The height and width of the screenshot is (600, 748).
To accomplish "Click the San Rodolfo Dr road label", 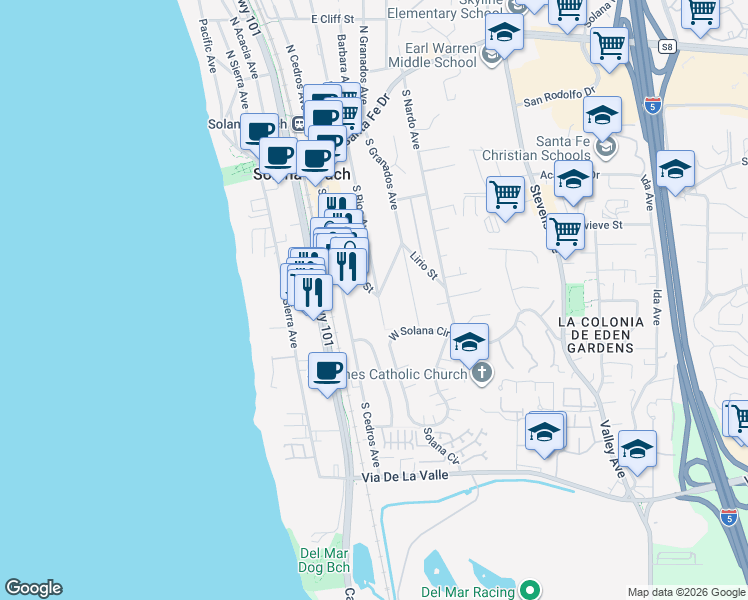I will click(560, 96).
